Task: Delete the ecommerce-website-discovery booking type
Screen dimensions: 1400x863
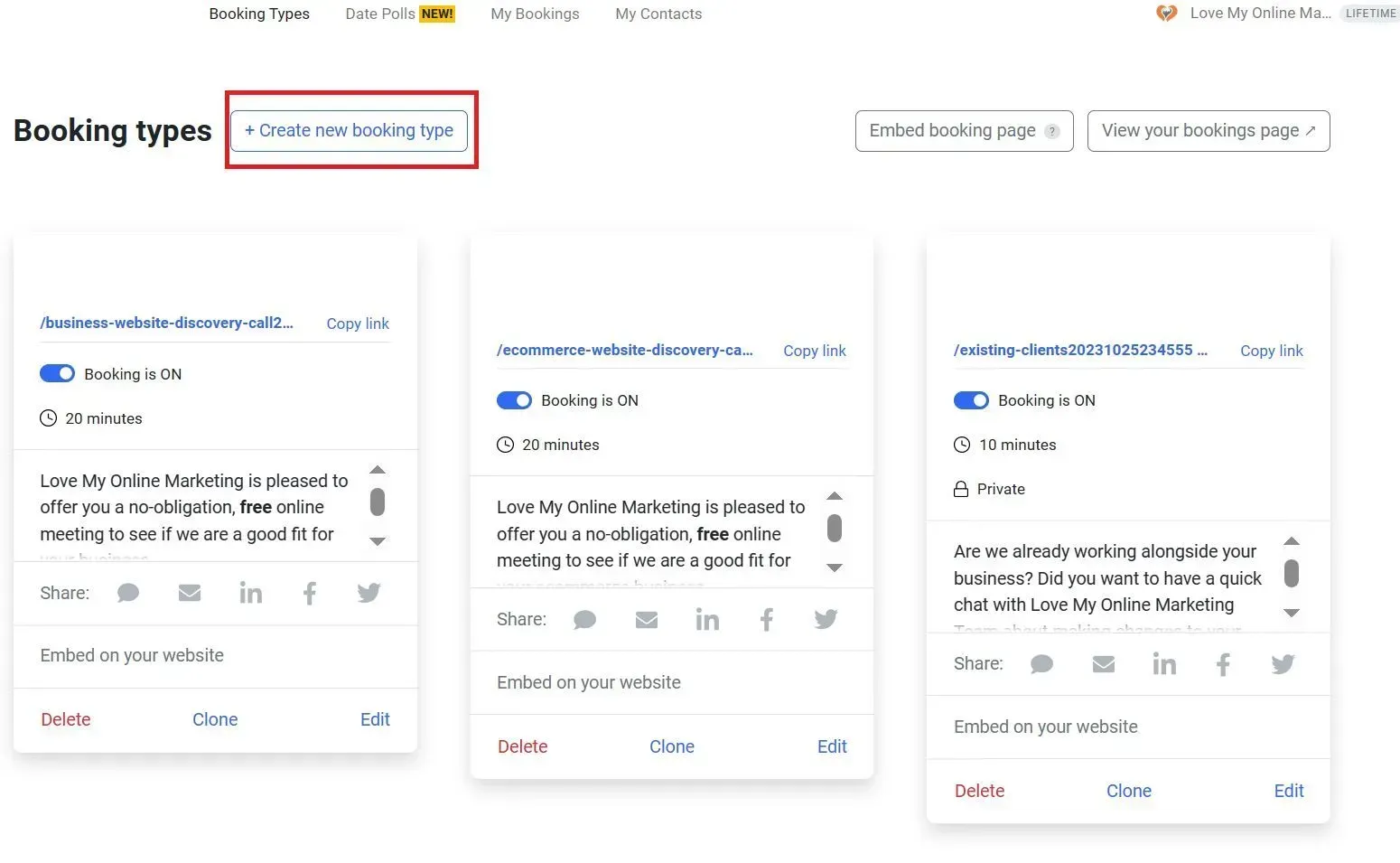Action: tap(523, 746)
